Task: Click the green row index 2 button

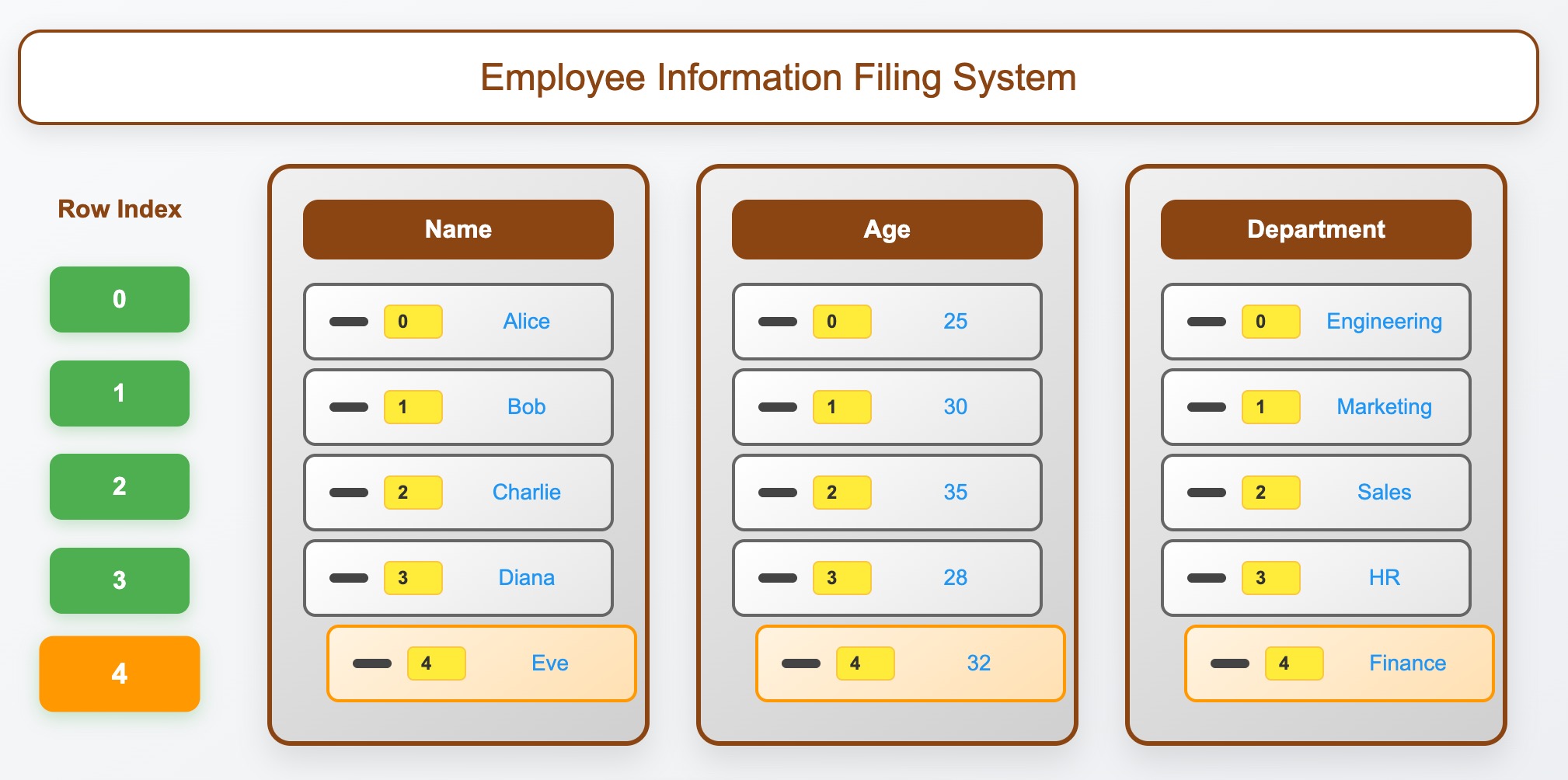Action: pyautogui.click(x=120, y=486)
